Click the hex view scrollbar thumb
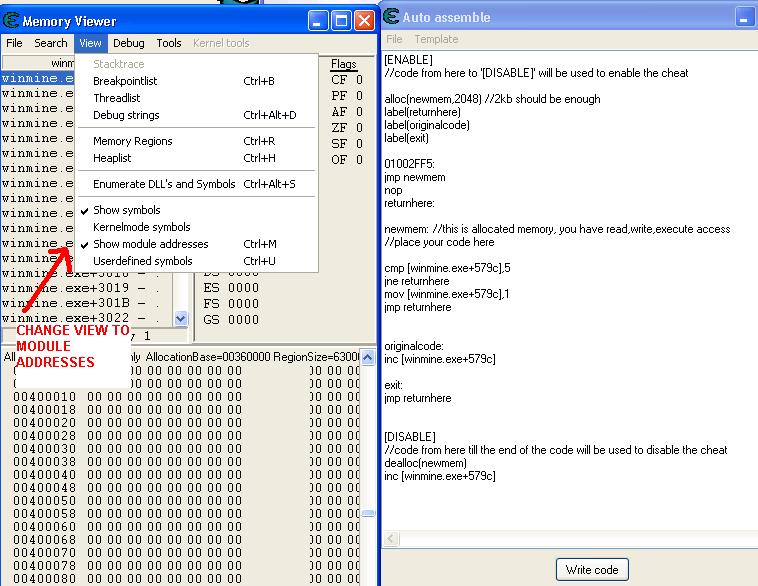The width and height of the screenshot is (758, 586). click(x=368, y=513)
